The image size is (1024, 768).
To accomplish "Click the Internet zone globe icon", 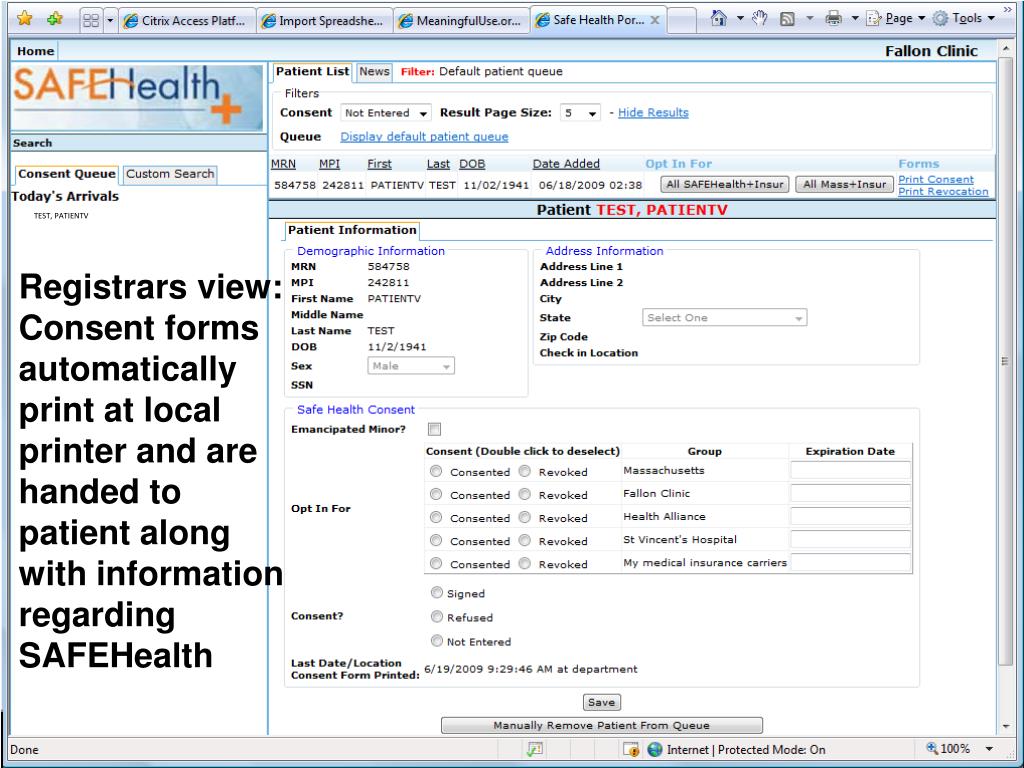I will [655, 750].
